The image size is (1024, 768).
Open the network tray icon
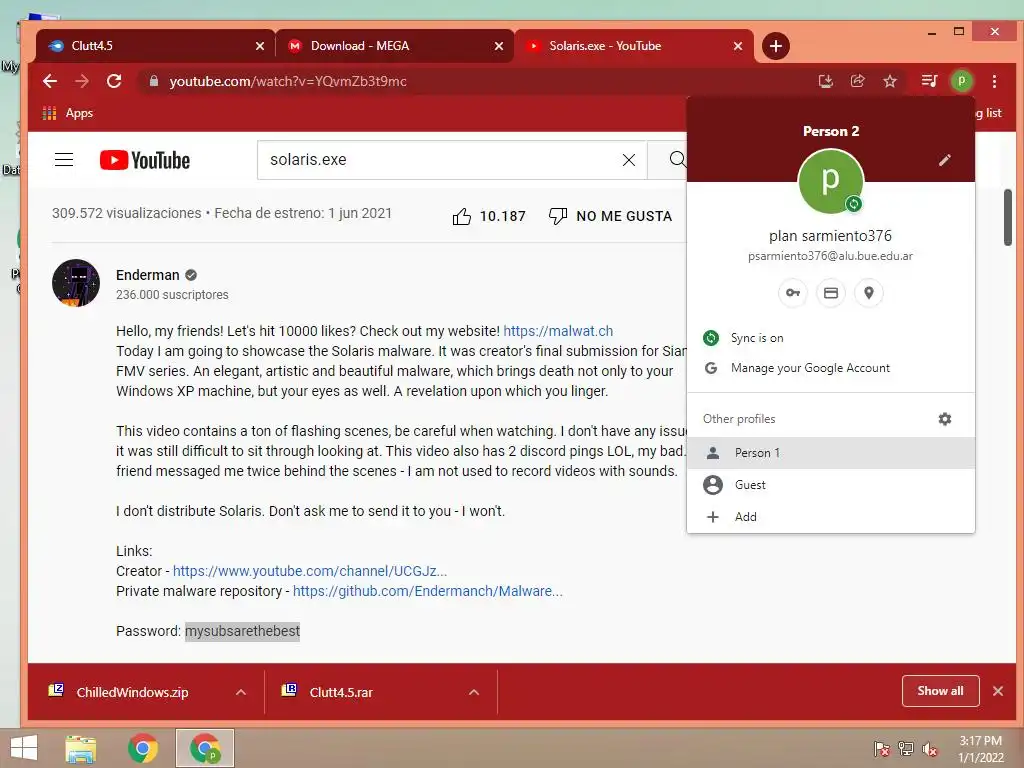pos(906,749)
